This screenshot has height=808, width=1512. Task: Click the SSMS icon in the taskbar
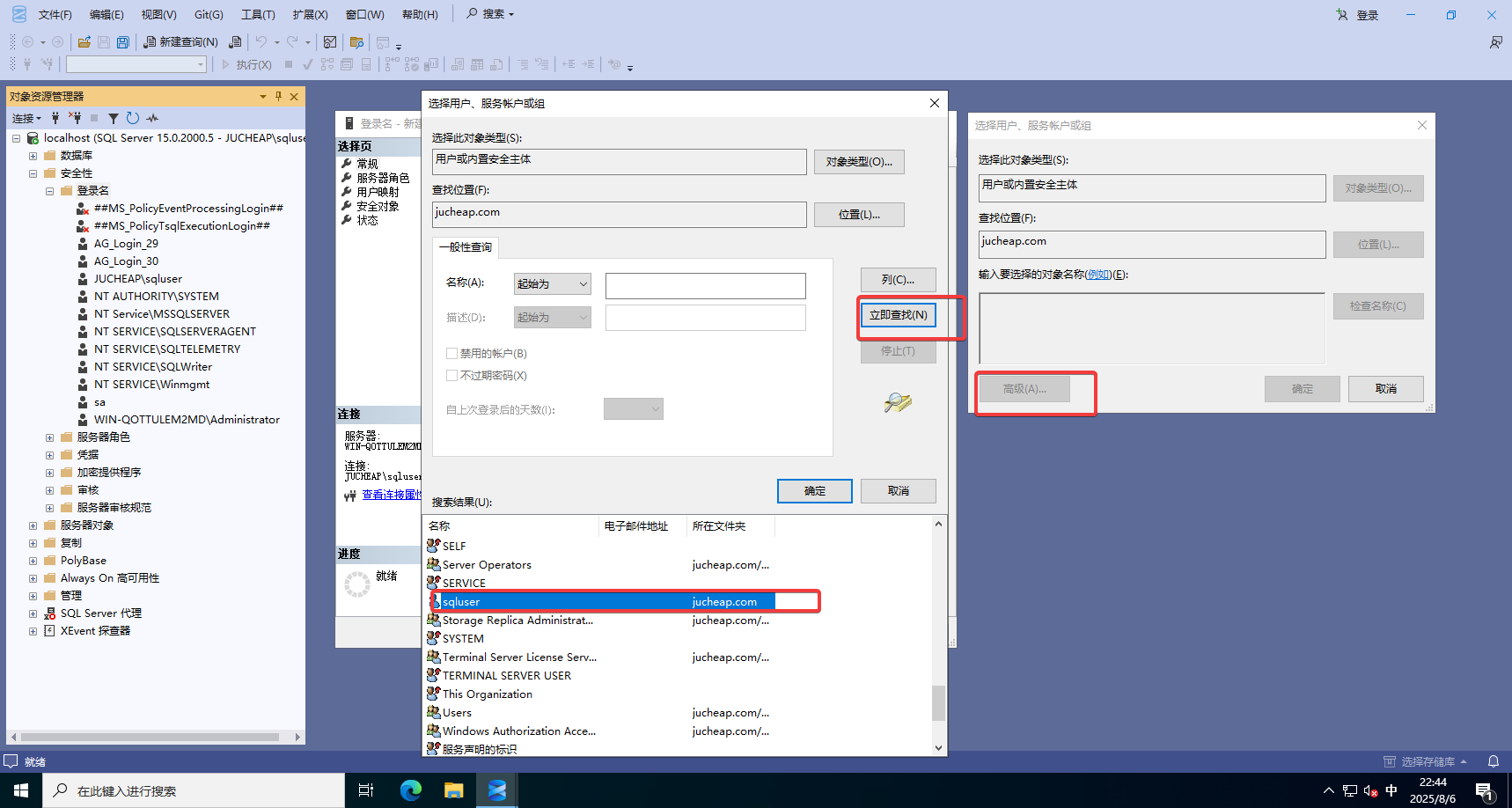tap(497, 790)
